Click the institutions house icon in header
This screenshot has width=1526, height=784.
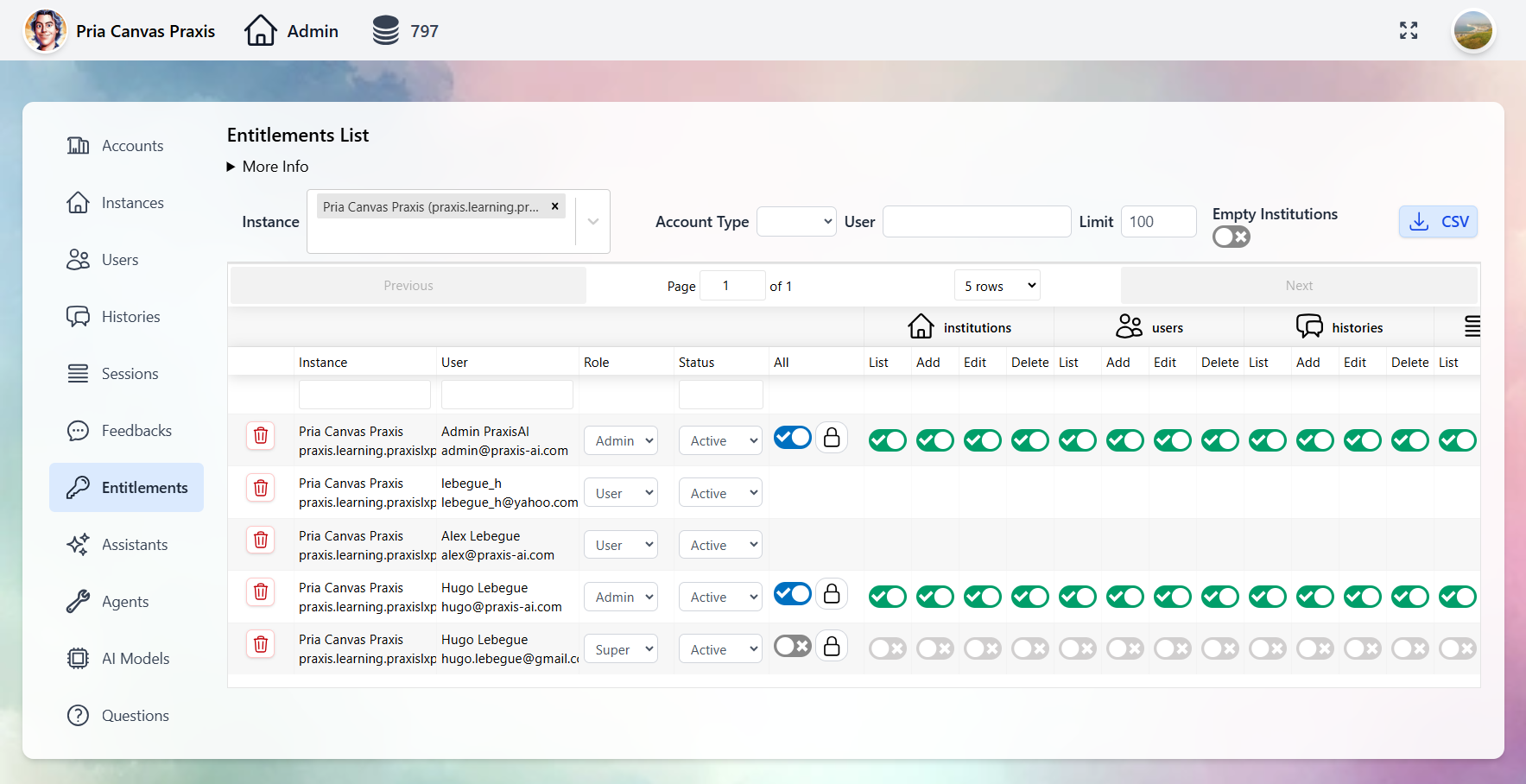coord(921,326)
